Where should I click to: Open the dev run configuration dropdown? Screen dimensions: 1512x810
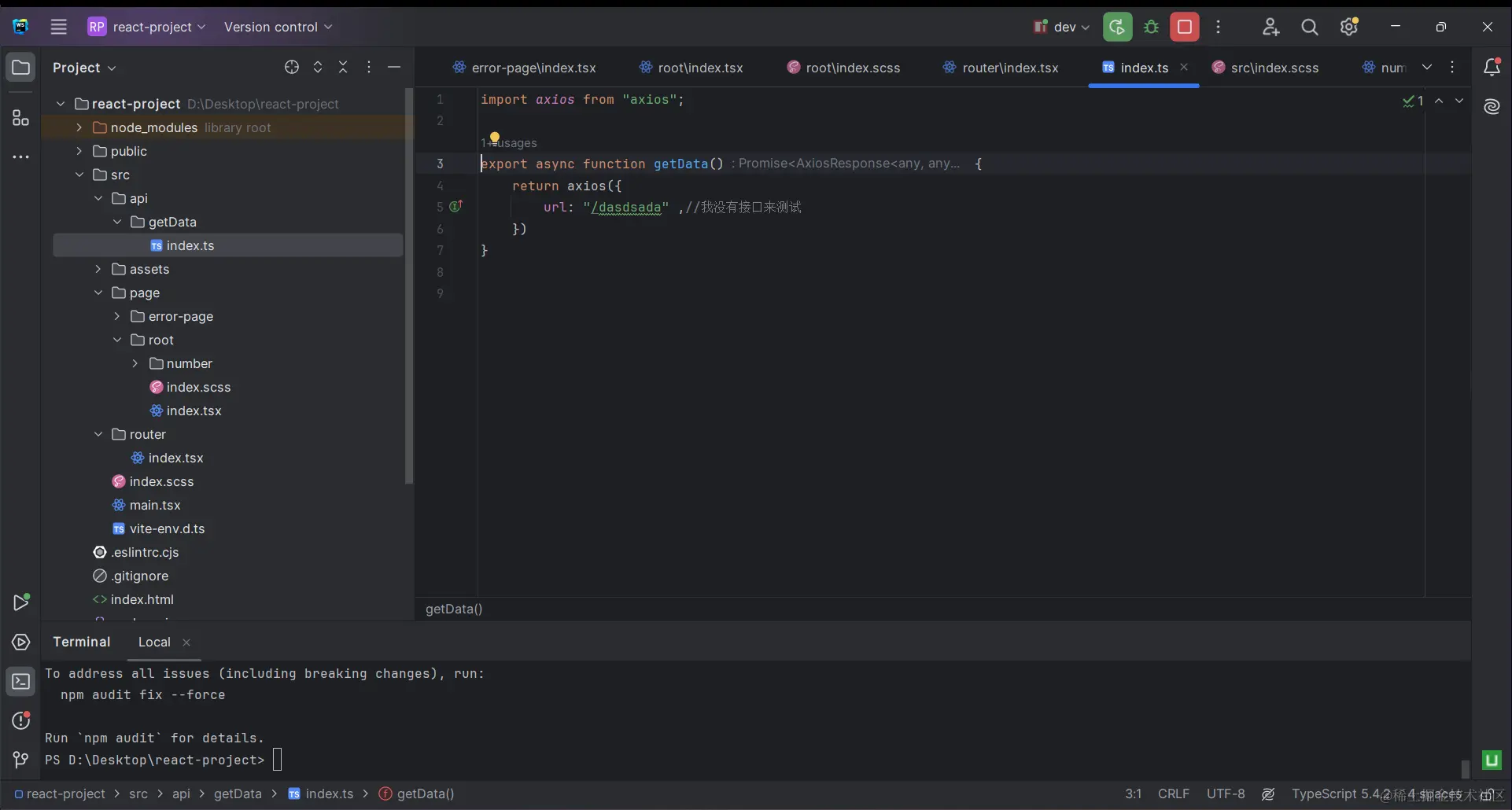[1061, 27]
